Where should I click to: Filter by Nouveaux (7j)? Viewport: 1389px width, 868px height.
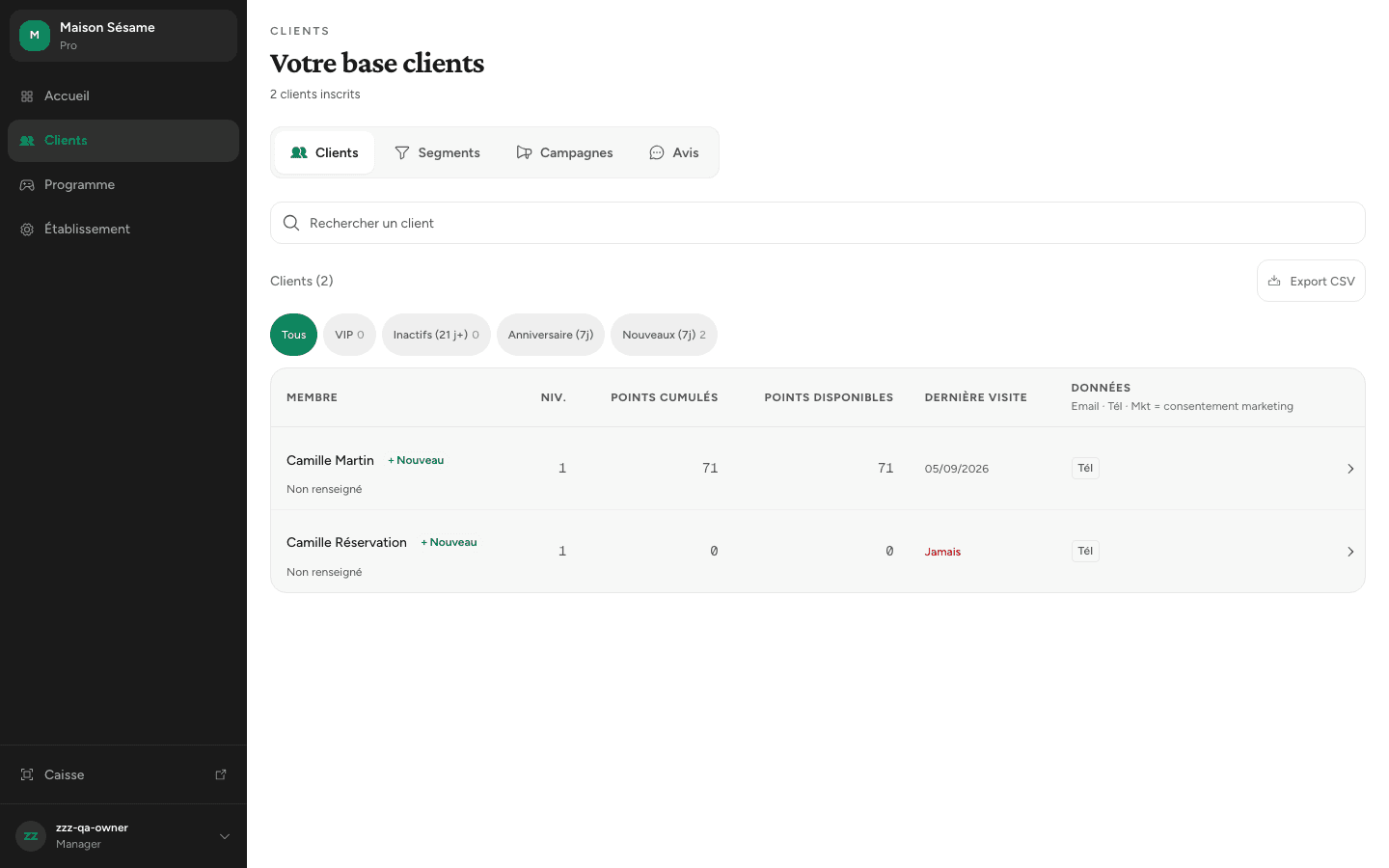tap(664, 335)
